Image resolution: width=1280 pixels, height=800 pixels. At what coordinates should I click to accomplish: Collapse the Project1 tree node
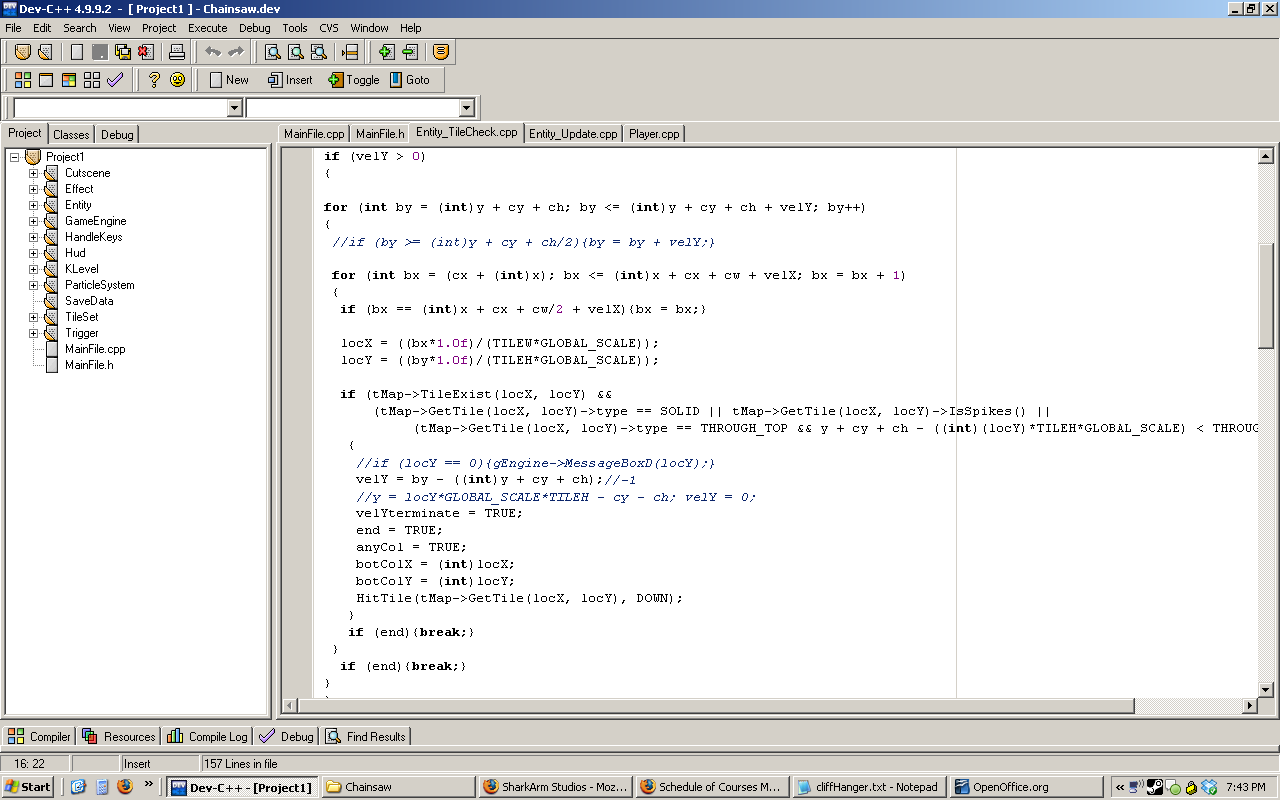pos(15,157)
